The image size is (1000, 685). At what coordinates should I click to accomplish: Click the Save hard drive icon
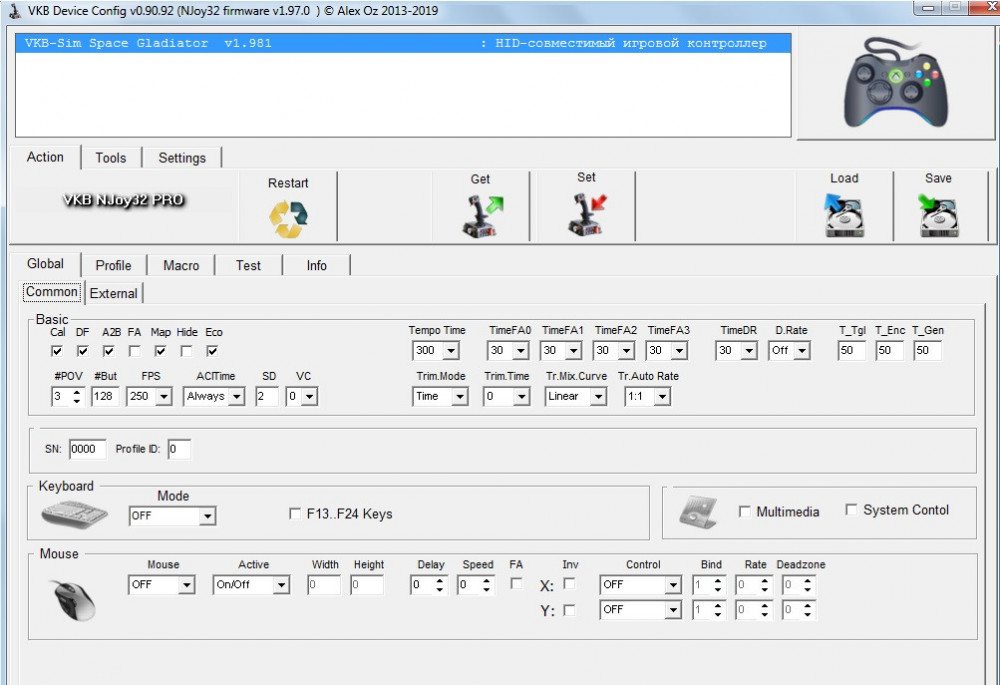point(938,216)
